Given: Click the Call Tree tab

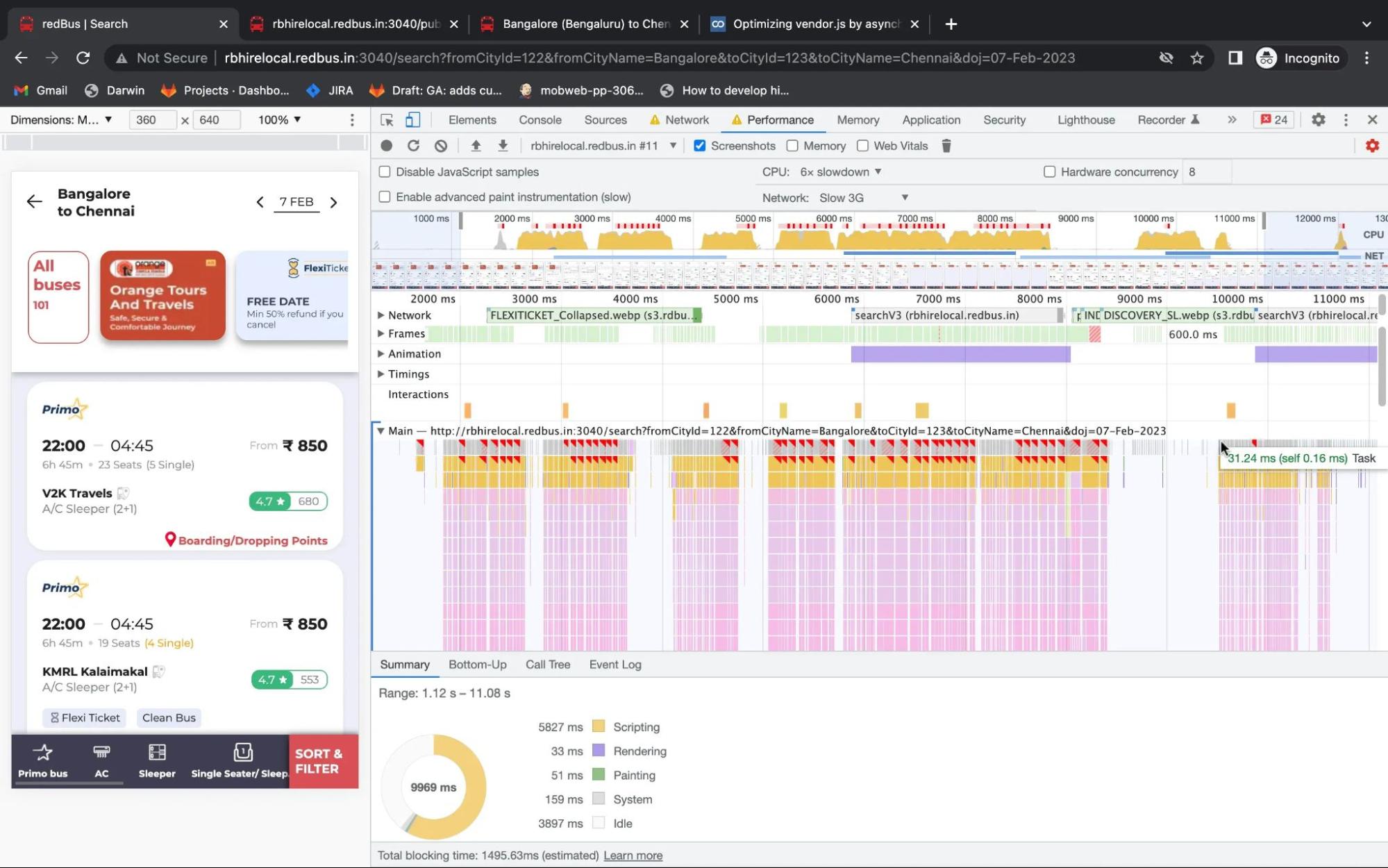Looking at the screenshot, I should [548, 664].
